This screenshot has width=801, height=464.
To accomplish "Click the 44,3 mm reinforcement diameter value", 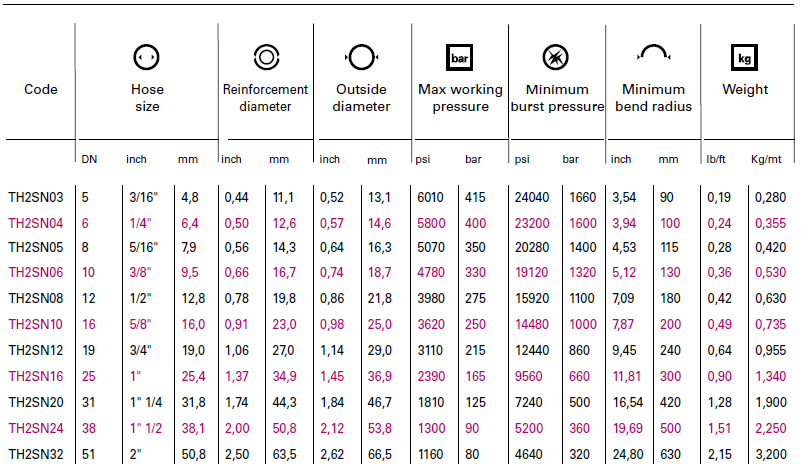I will coord(284,403).
